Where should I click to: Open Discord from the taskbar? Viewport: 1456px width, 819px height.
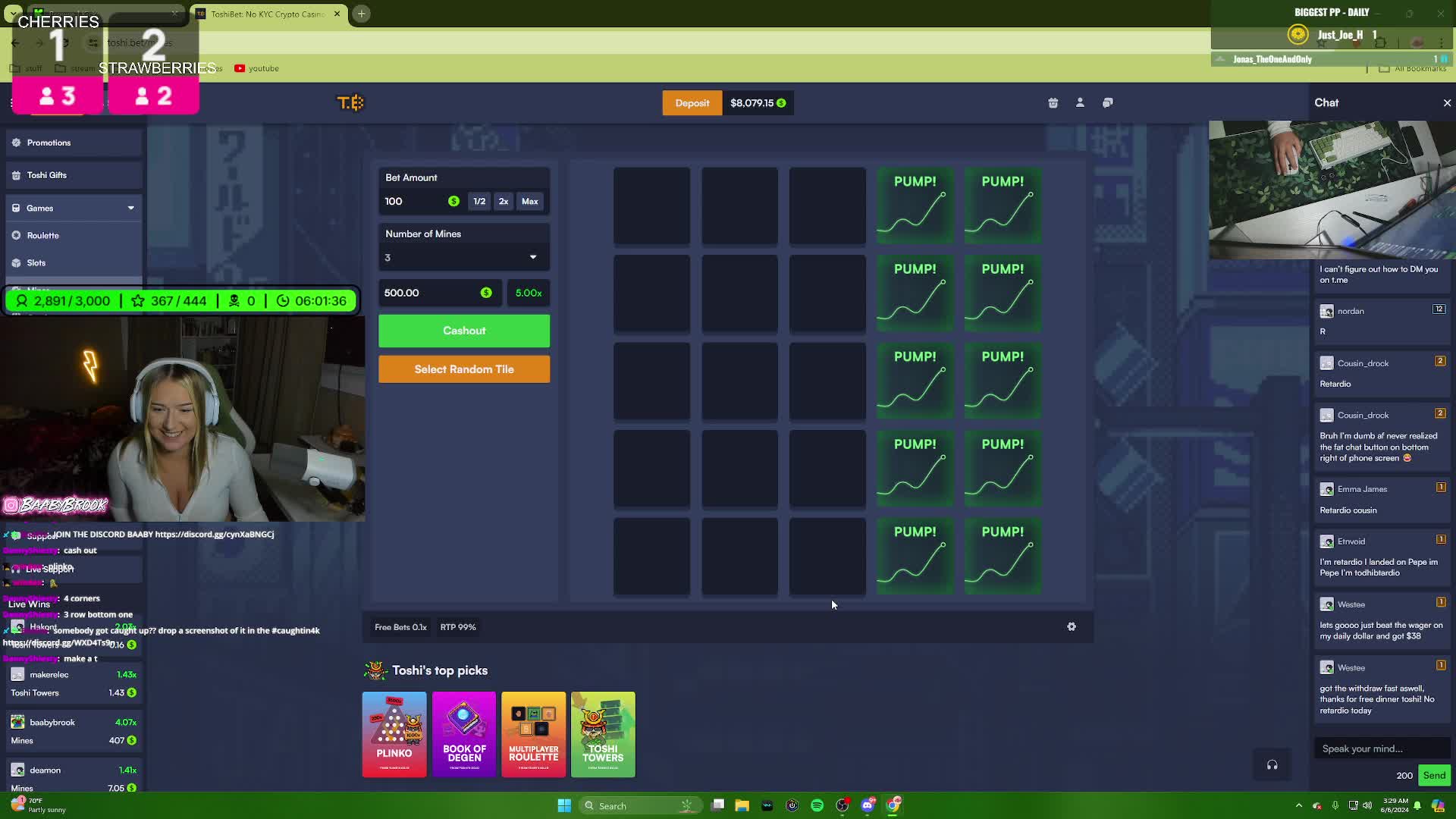pos(868,805)
